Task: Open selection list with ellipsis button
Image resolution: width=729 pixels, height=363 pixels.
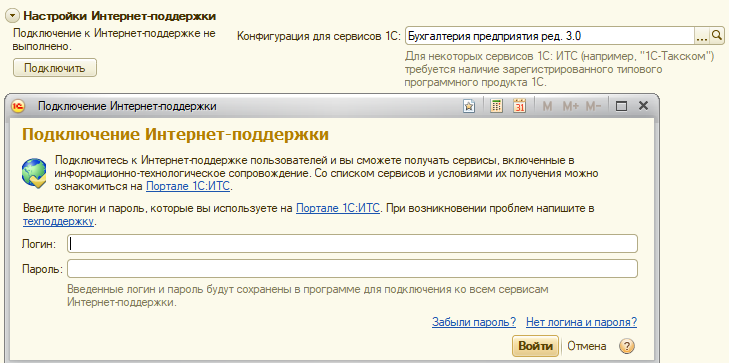Action: (702, 35)
